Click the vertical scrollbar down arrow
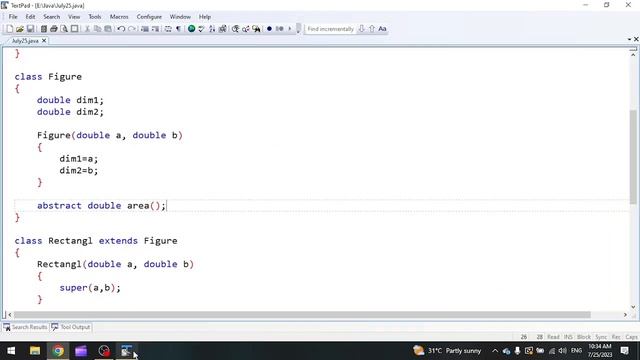 633,307
